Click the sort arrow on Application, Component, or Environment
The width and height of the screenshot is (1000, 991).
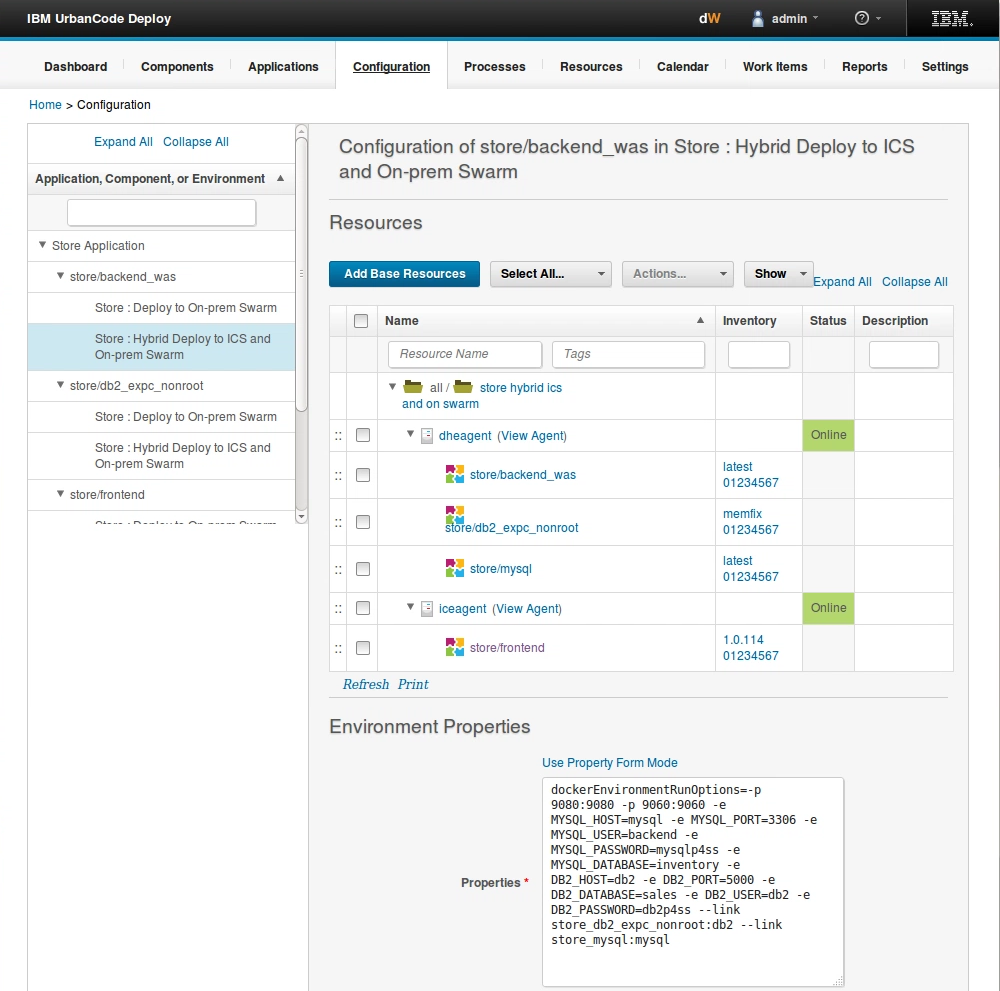pyautogui.click(x=280, y=179)
